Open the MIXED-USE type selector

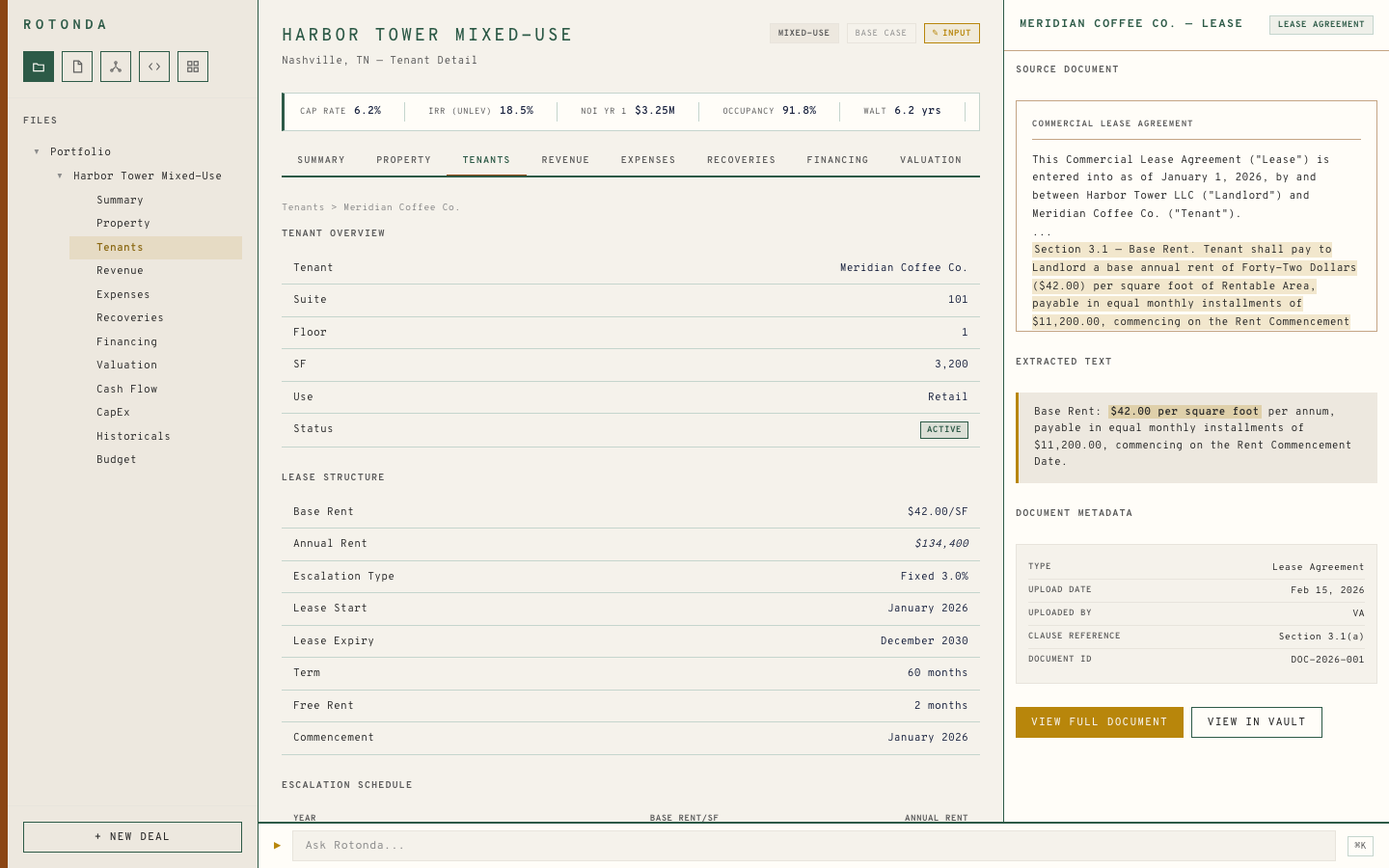(803, 32)
